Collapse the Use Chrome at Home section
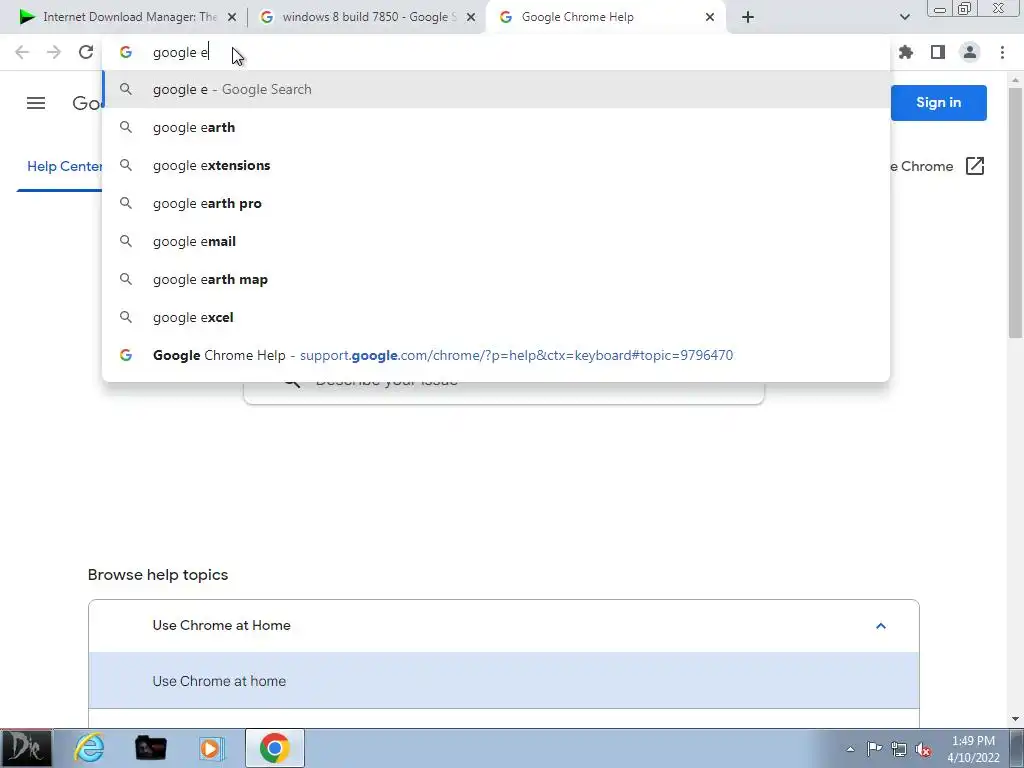This screenshot has height=768, width=1024. (x=880, y=626)
